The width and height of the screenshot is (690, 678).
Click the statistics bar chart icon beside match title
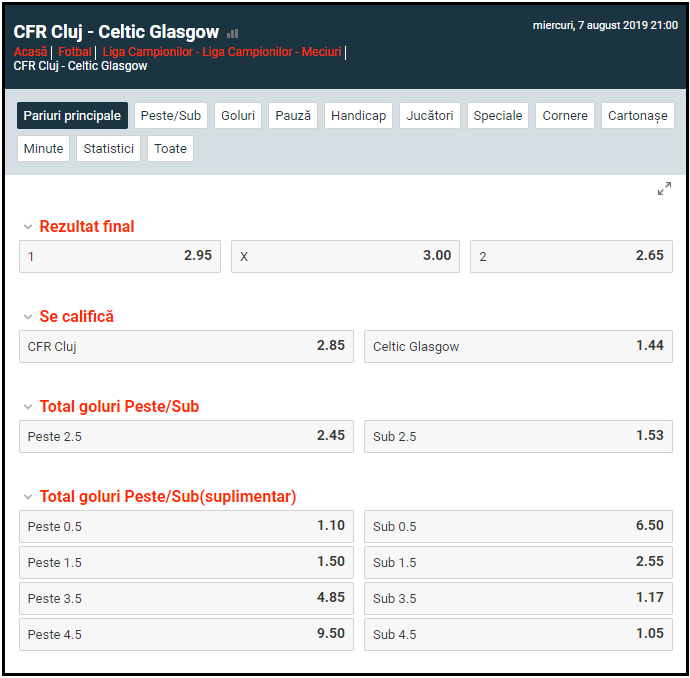click(x=233, y=34)
